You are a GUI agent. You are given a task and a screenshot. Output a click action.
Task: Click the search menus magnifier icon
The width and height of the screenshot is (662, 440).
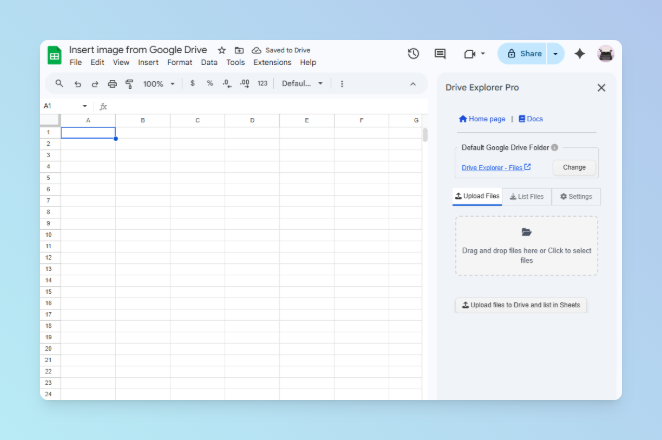tap(59, 84)
